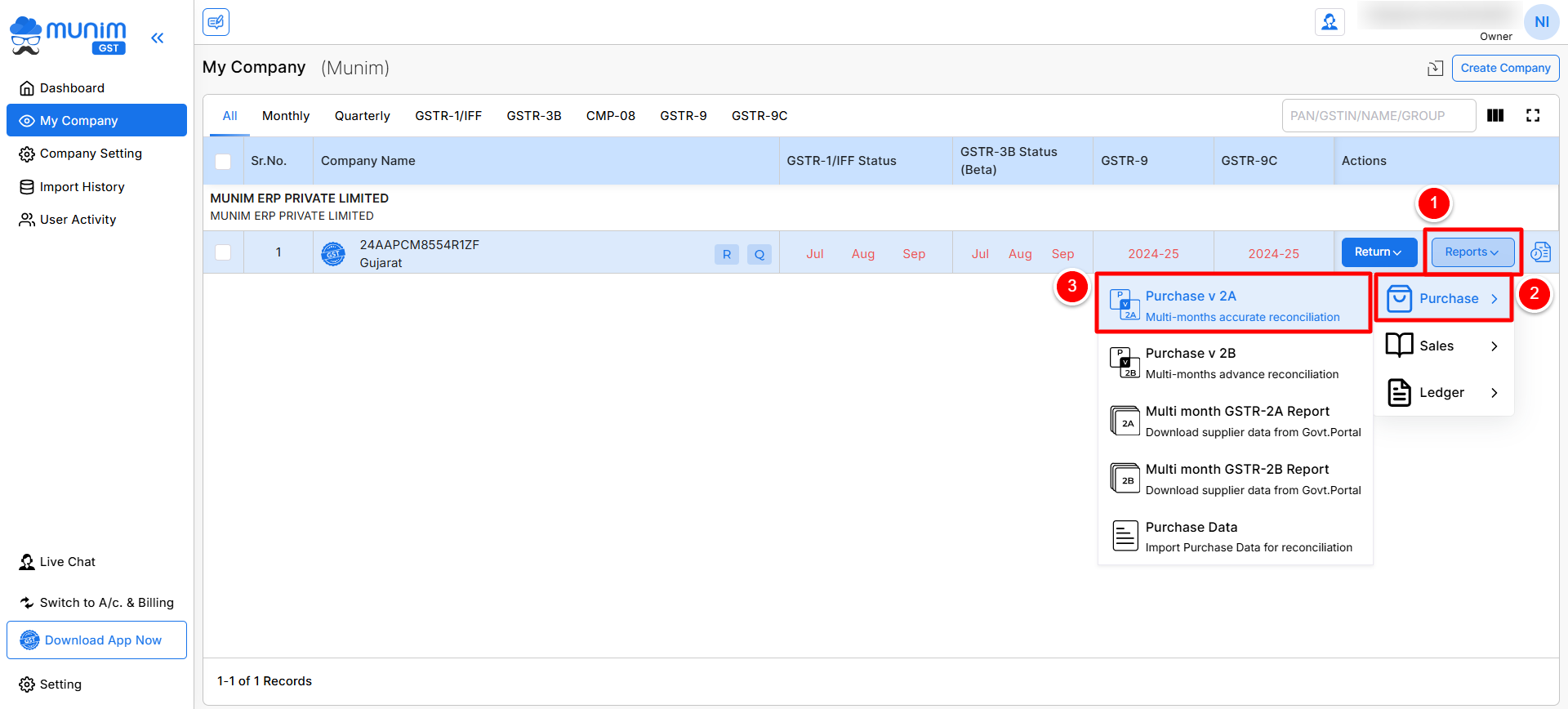Click the Import History database icon
The height and width of the screenshot is (709, 1568).
point(27,187)
